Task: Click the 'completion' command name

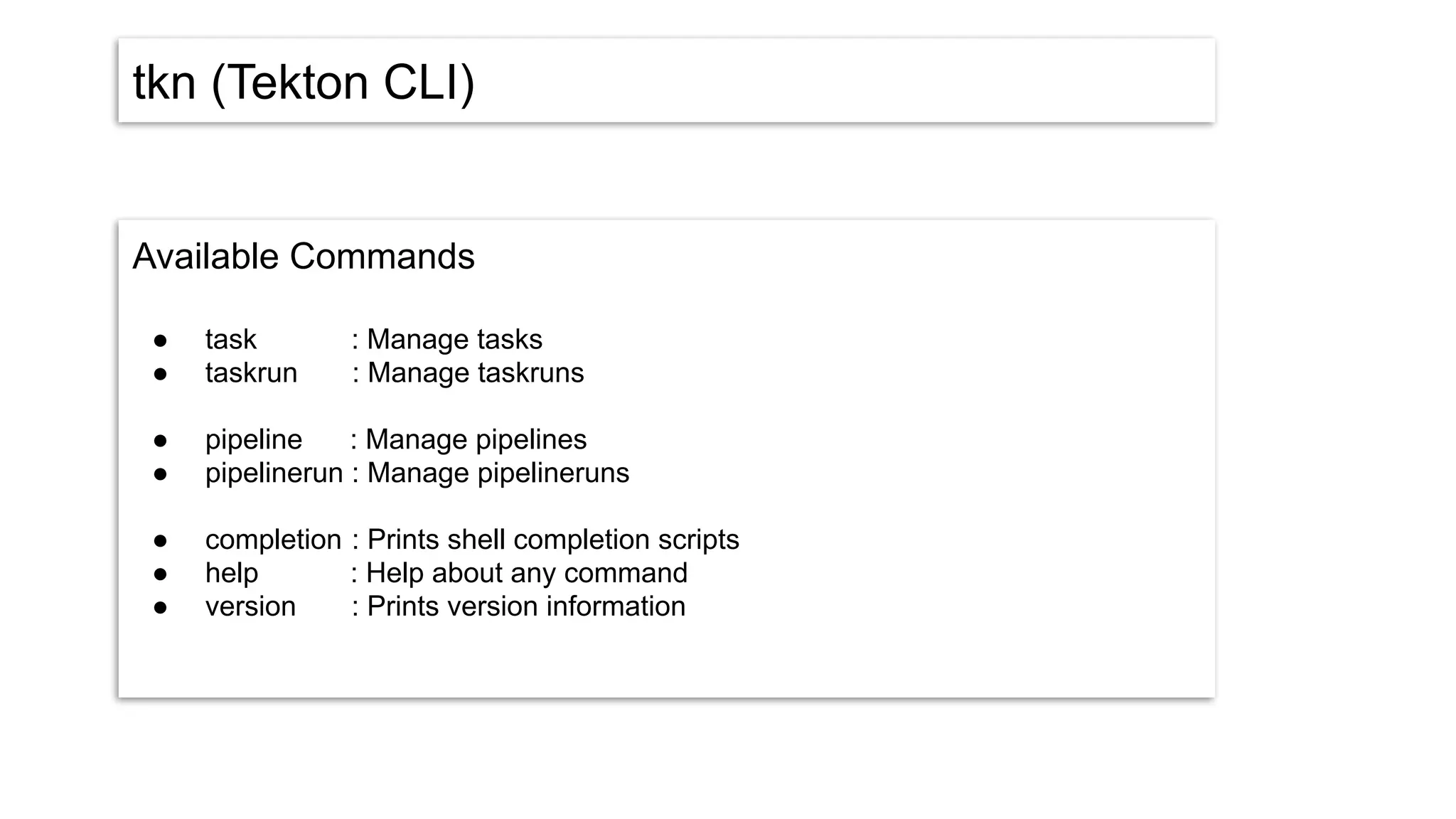Action: click(273, 540)
